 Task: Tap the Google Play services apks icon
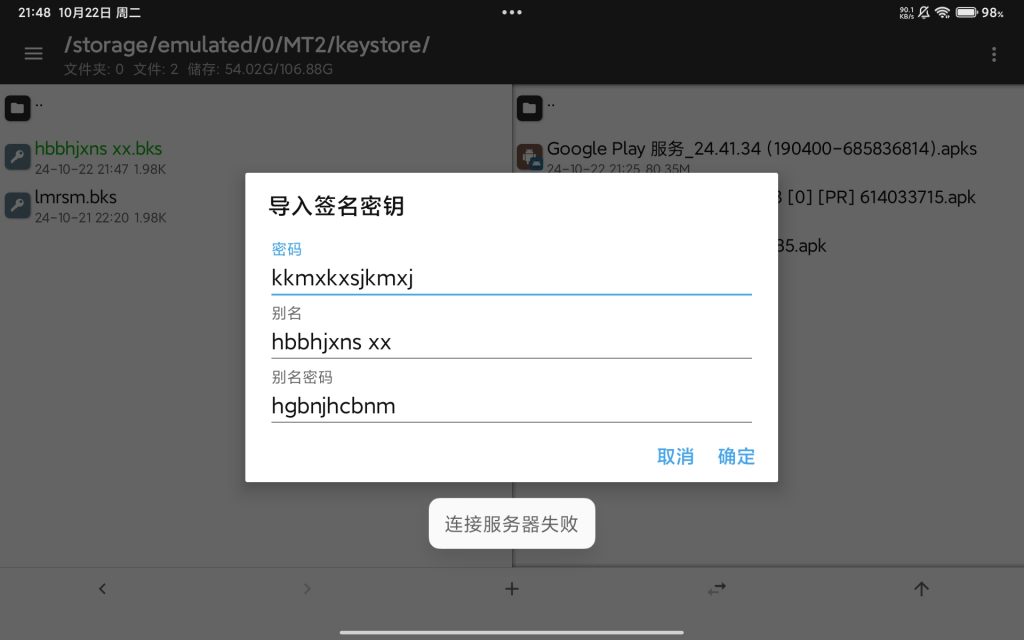530,157
